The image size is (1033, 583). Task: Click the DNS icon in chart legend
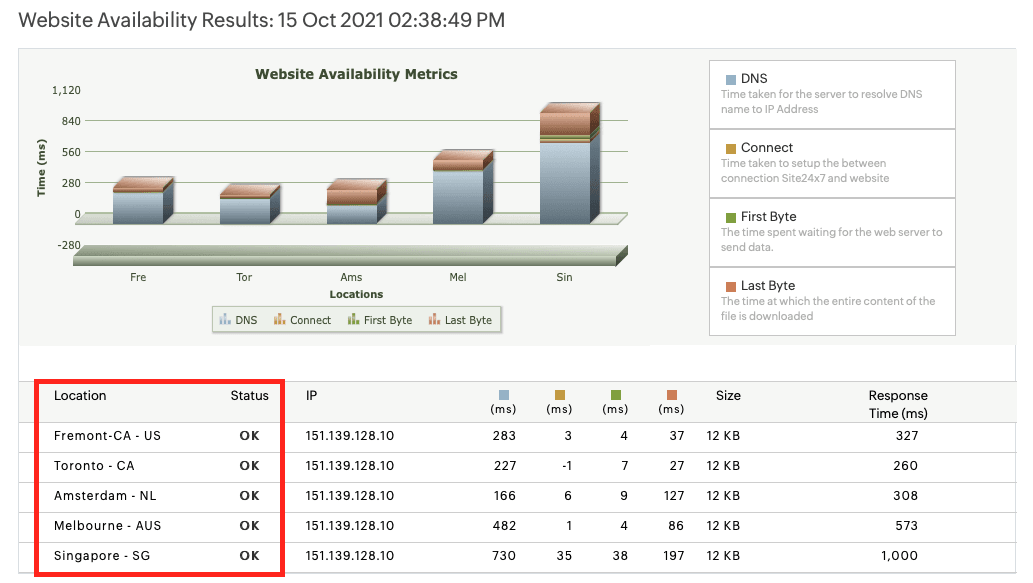point(225,320)
